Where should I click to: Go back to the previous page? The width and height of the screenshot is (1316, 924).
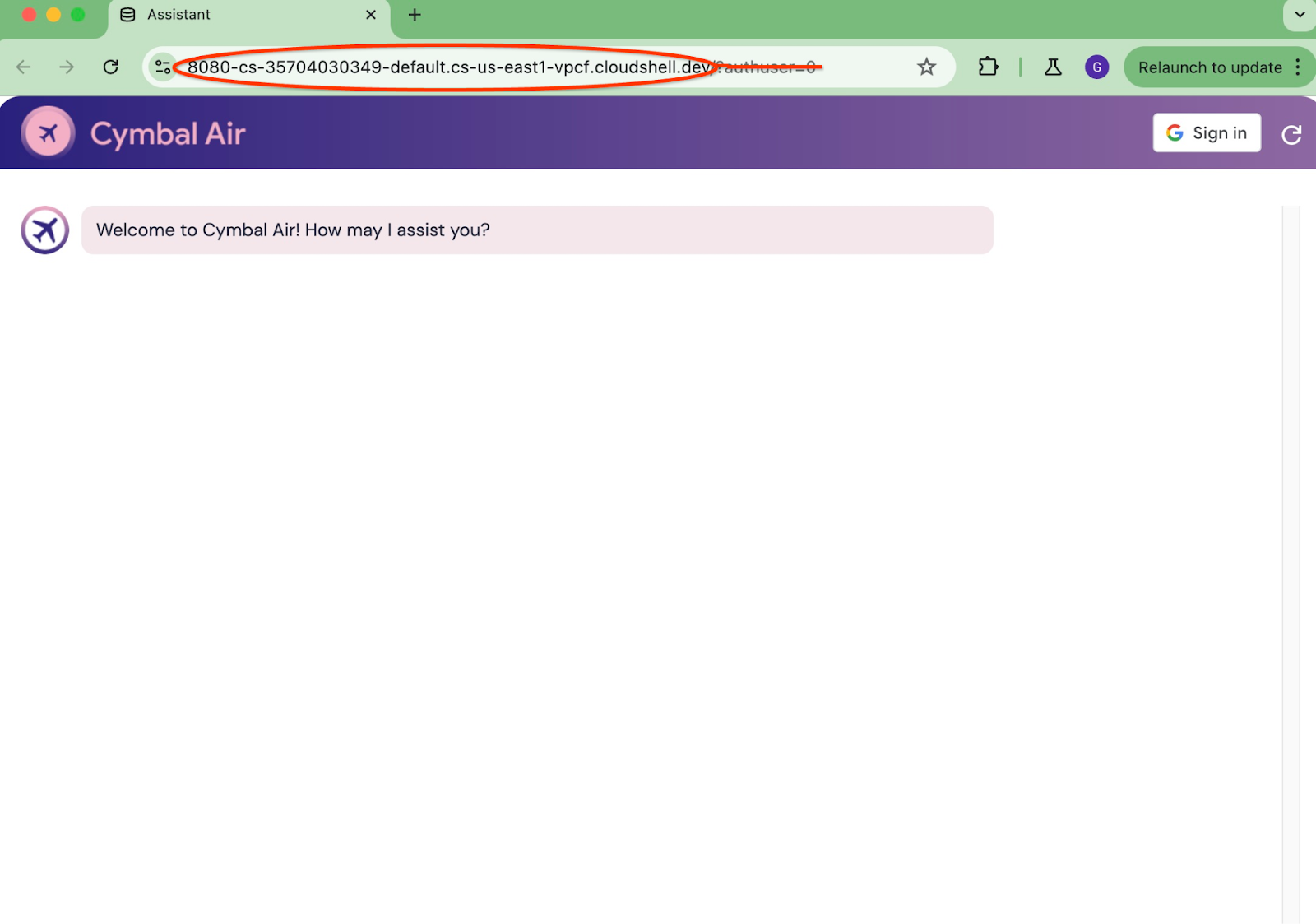24,67
